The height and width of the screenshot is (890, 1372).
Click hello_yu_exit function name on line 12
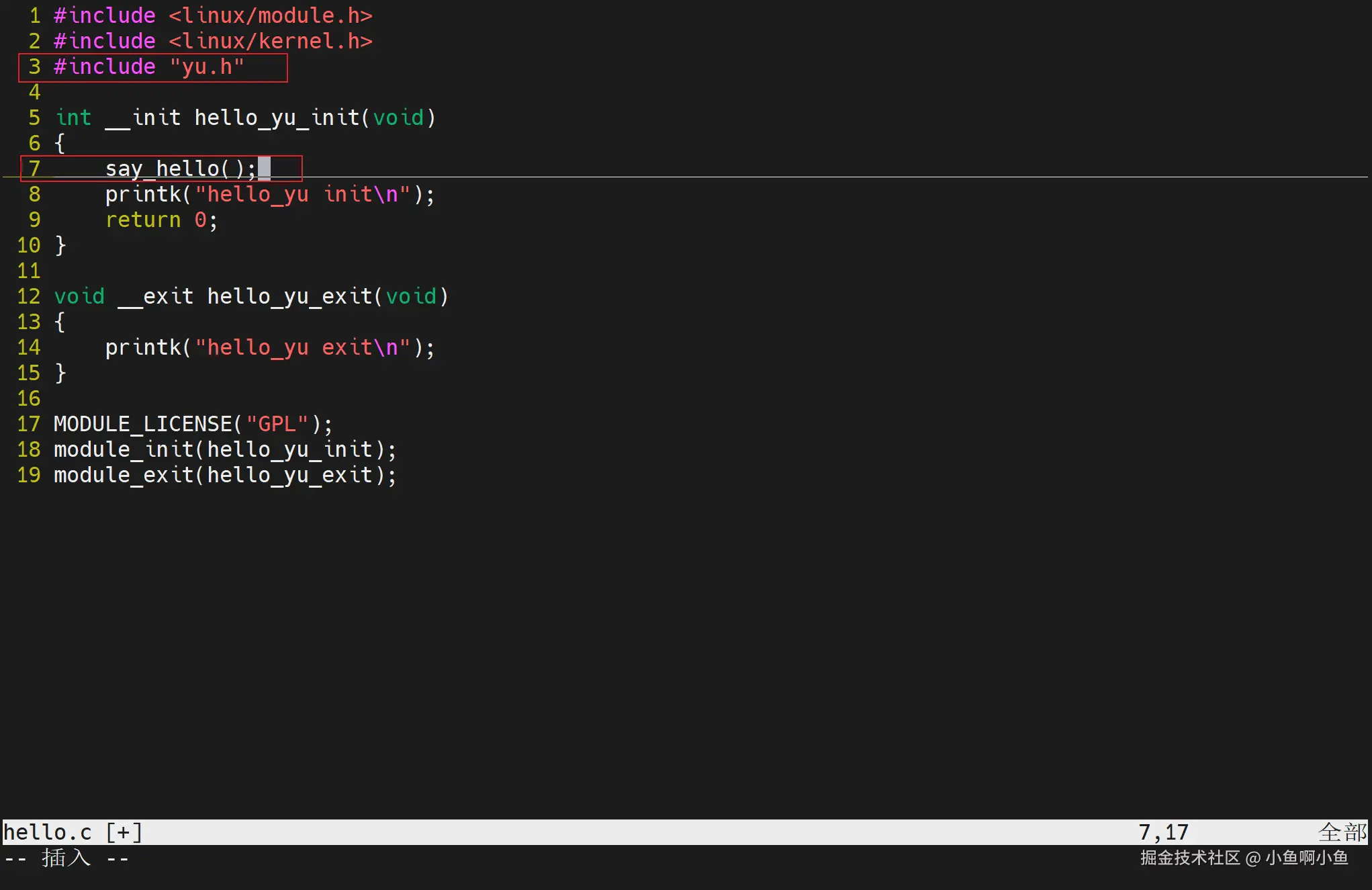coord(289,296)
